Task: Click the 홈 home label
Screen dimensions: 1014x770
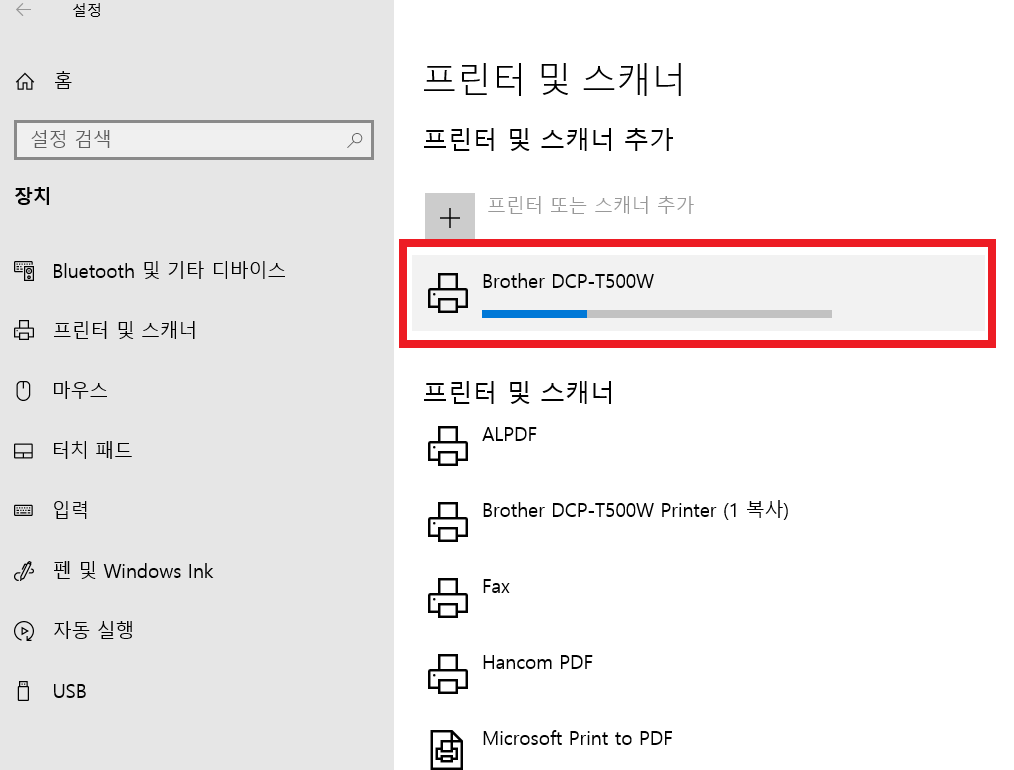Action: [63, 81]
